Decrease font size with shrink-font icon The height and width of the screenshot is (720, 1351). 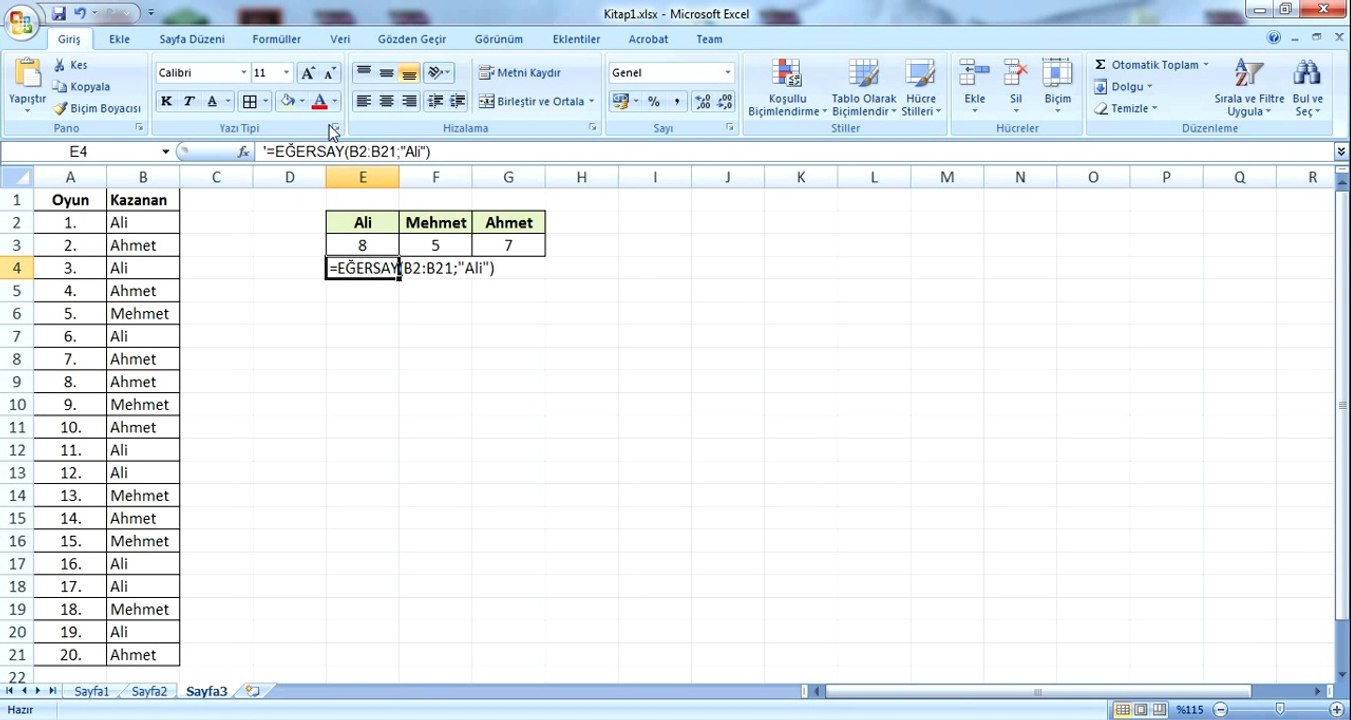(x=329, y=73)
